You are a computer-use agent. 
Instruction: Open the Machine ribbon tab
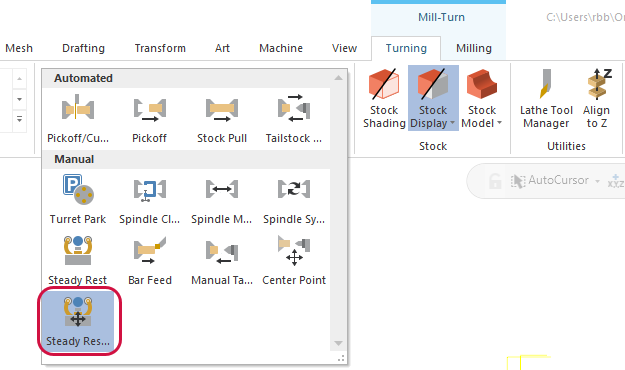click(281, 48)
